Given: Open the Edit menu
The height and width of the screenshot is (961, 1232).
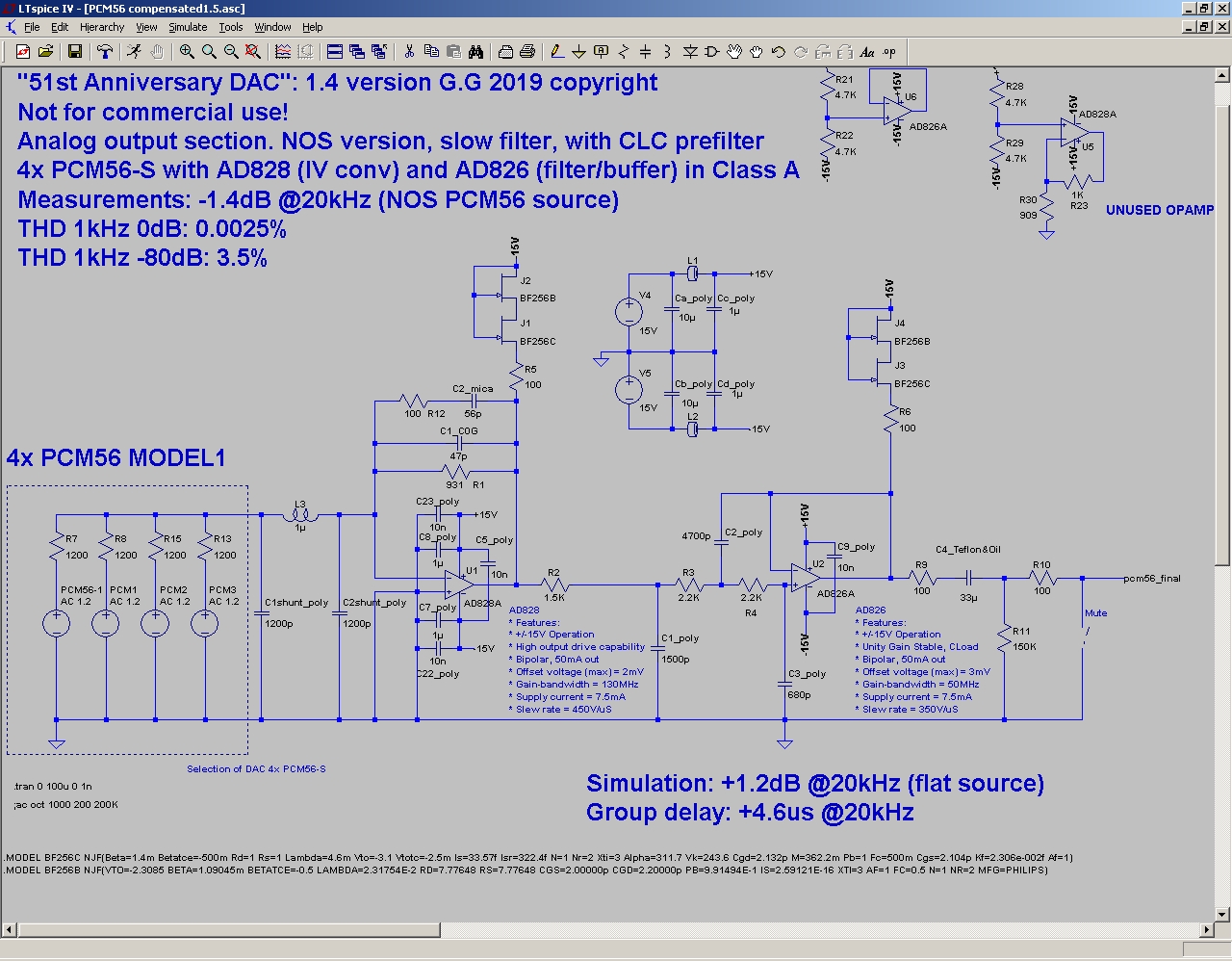Looking at the screenshot, I should pos(60,27).
